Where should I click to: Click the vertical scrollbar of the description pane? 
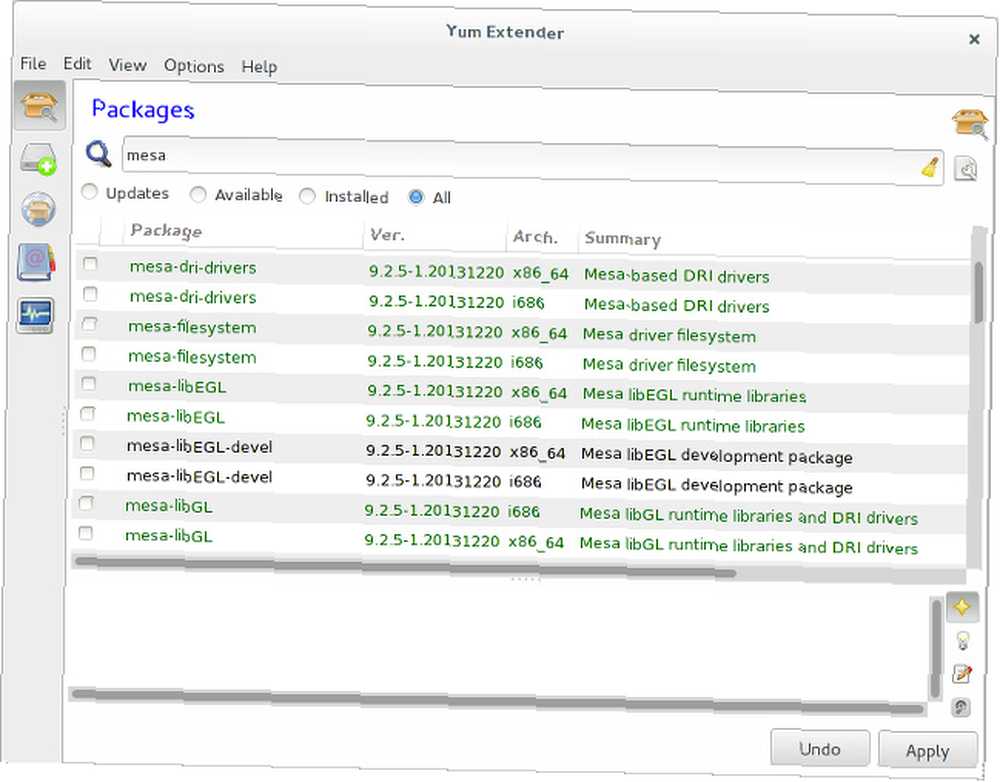tap(936, 648)
